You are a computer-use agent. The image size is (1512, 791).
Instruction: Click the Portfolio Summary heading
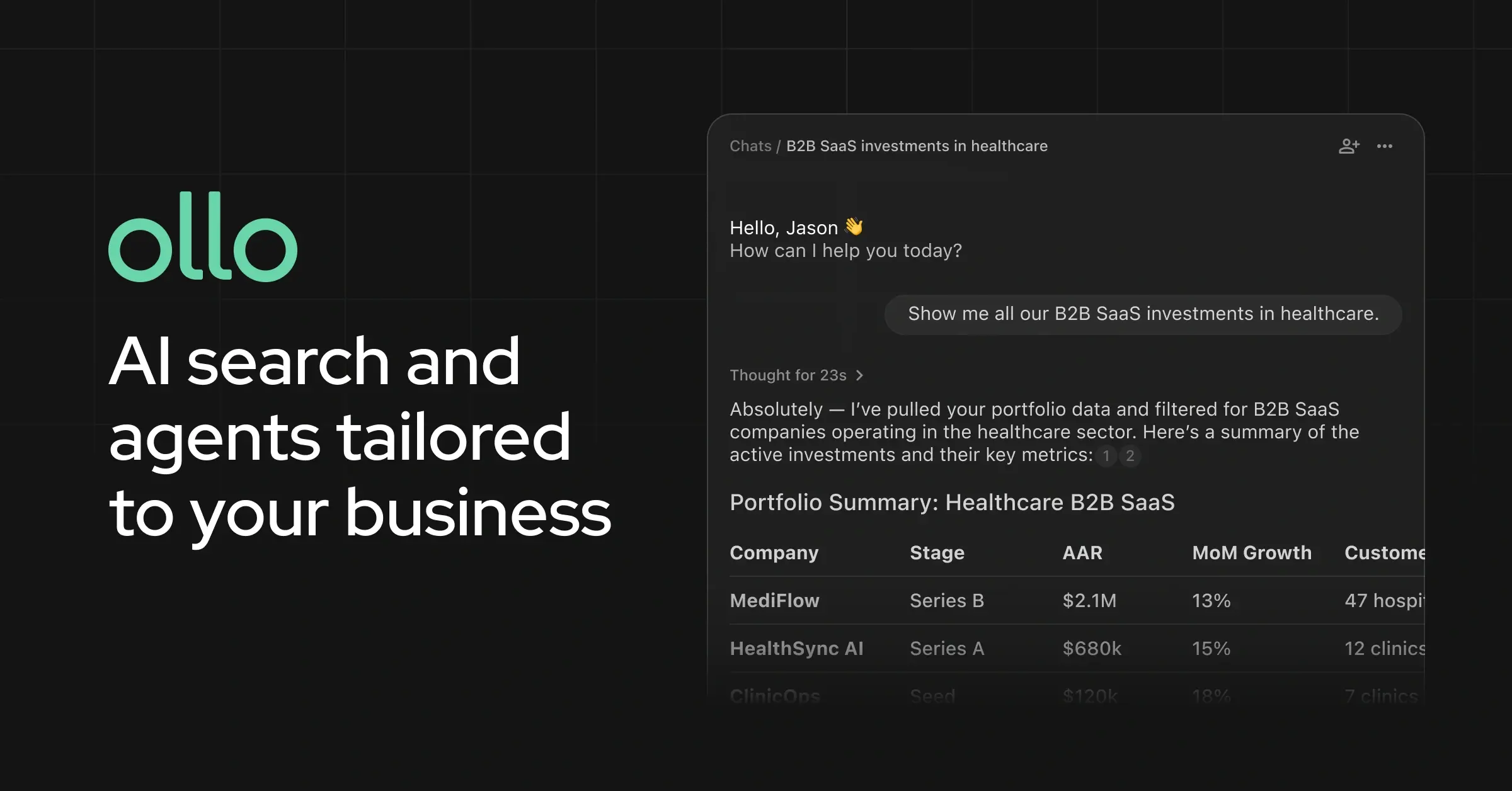[952, 503]
